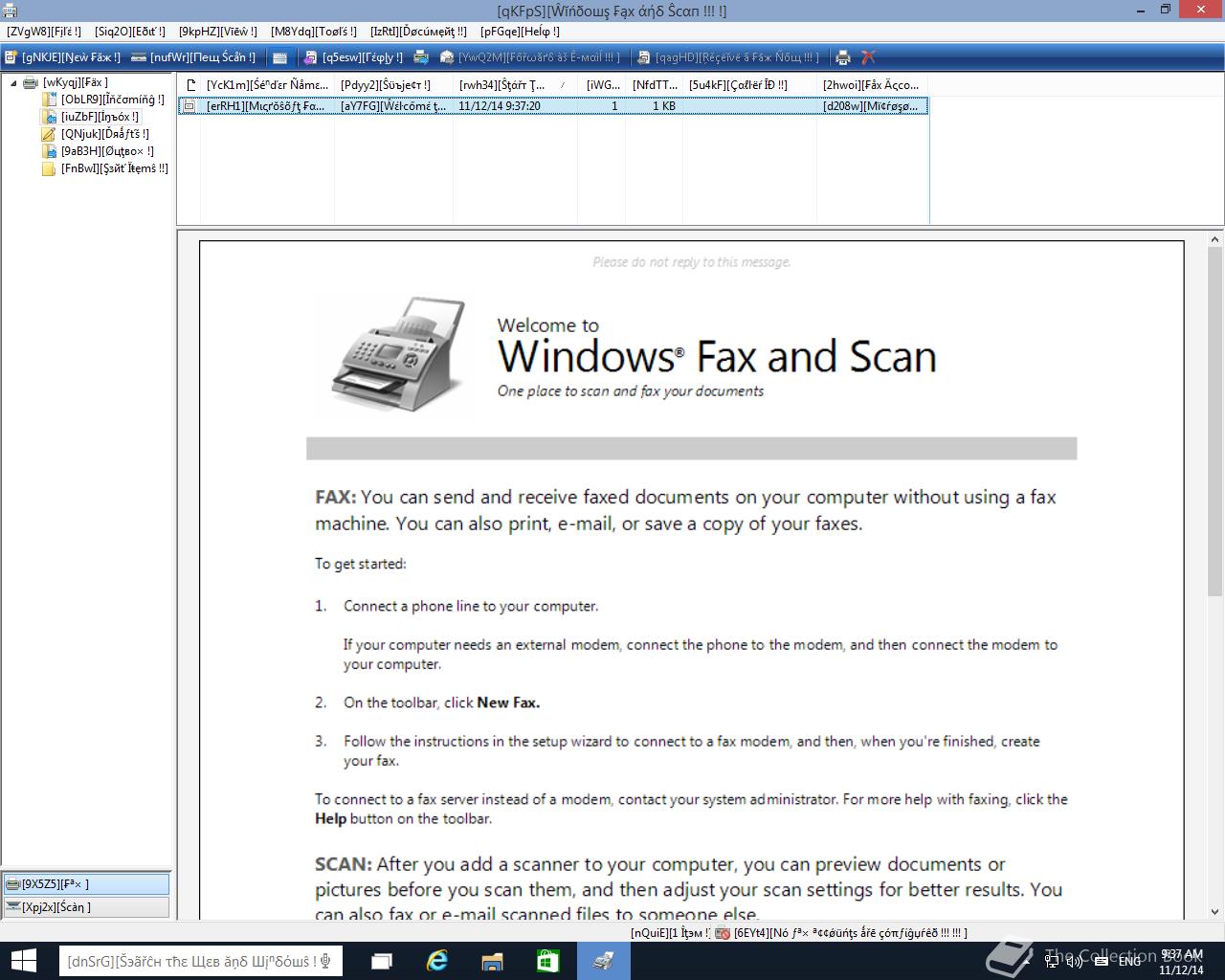Collapse the Fax tree root node

(x=13, y=83)
